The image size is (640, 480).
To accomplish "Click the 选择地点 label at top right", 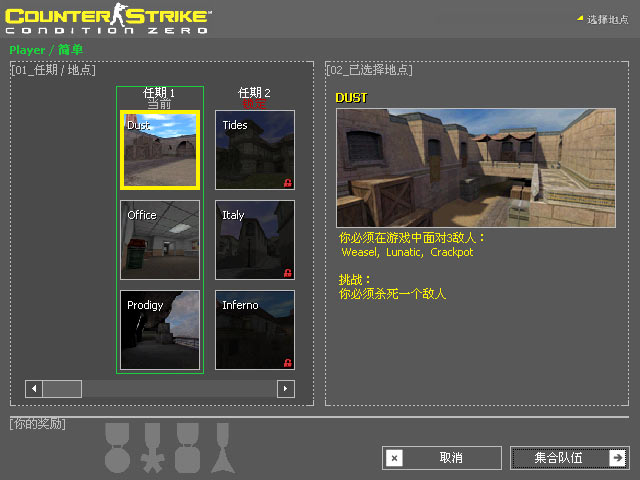I will [x=608, y=19].
